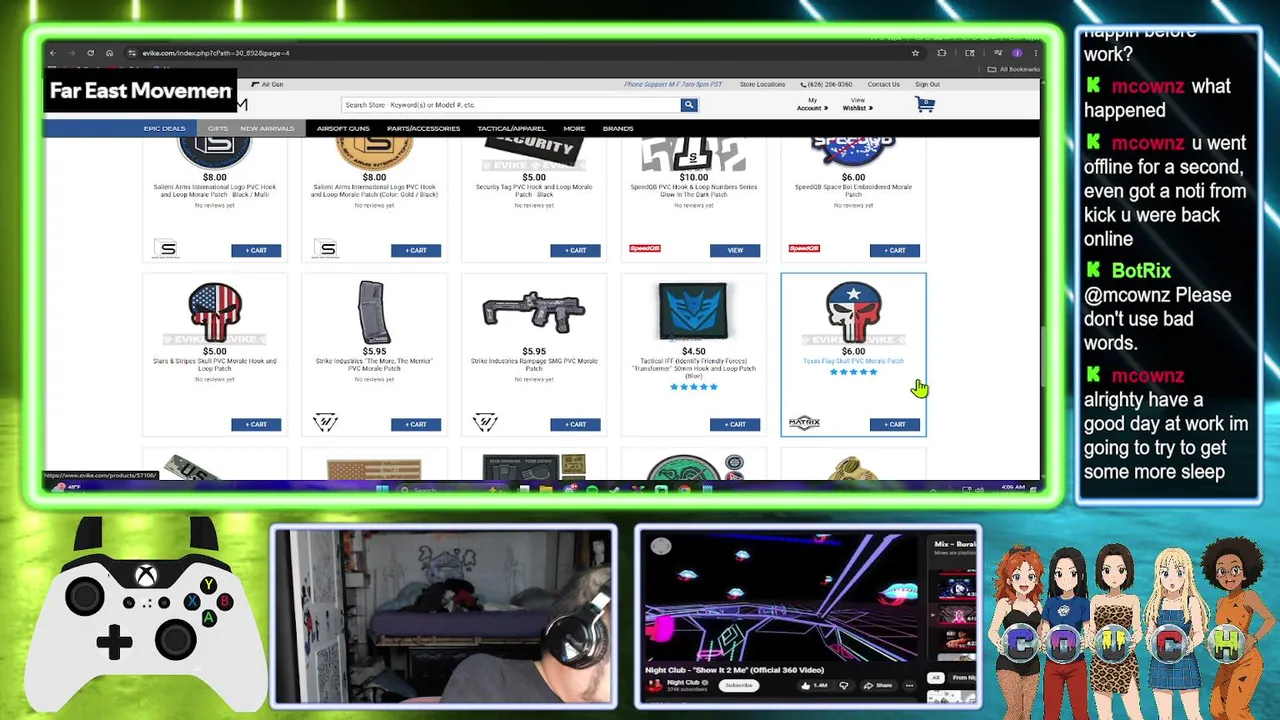Open the NEW ARRIVALS tab
The height and width of the screenshot is (720, 1280).
267,128
